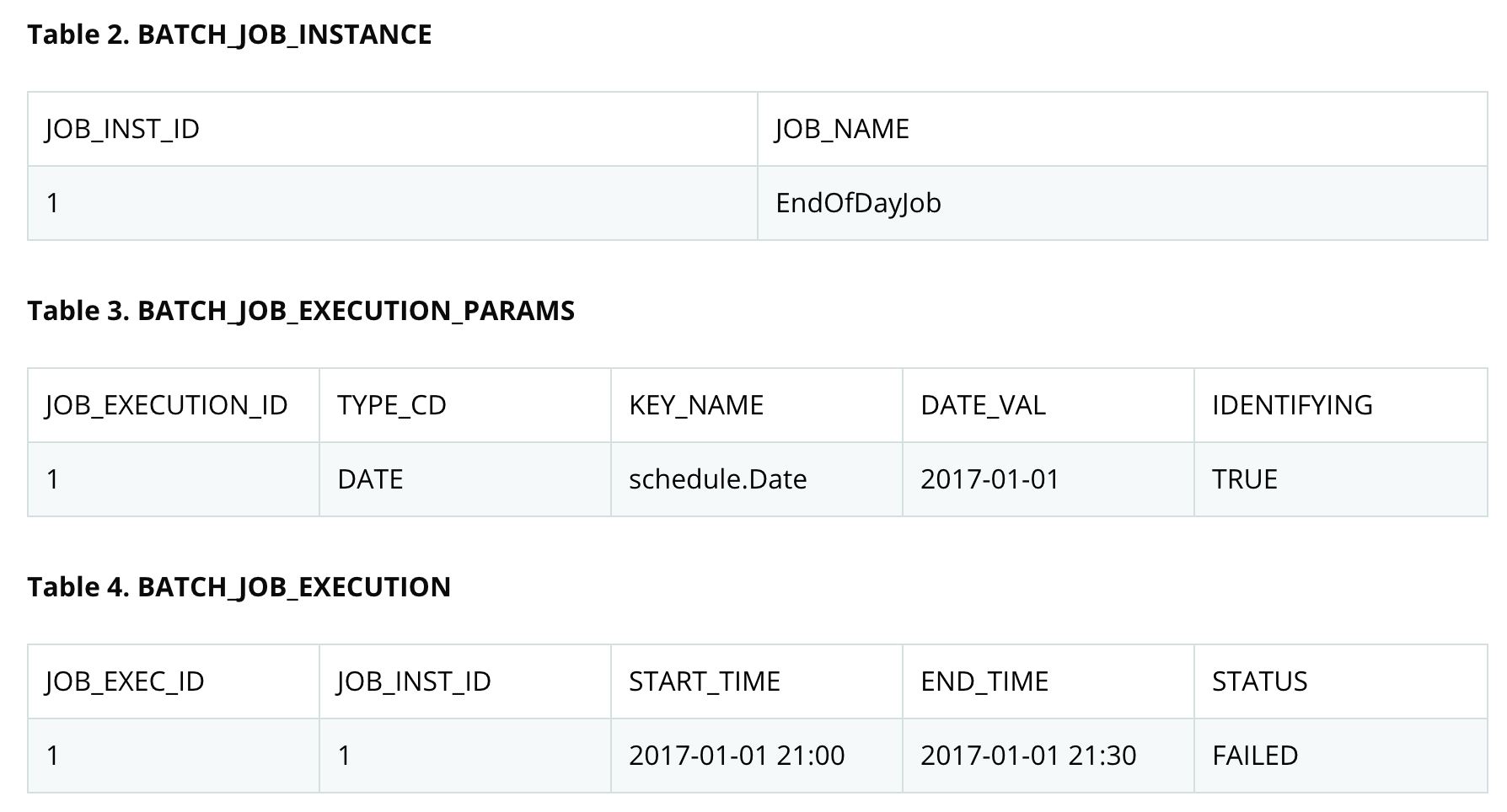
Task: Select the JOB_EXECUTION_ID column header
Action: [x=174, y=405]
